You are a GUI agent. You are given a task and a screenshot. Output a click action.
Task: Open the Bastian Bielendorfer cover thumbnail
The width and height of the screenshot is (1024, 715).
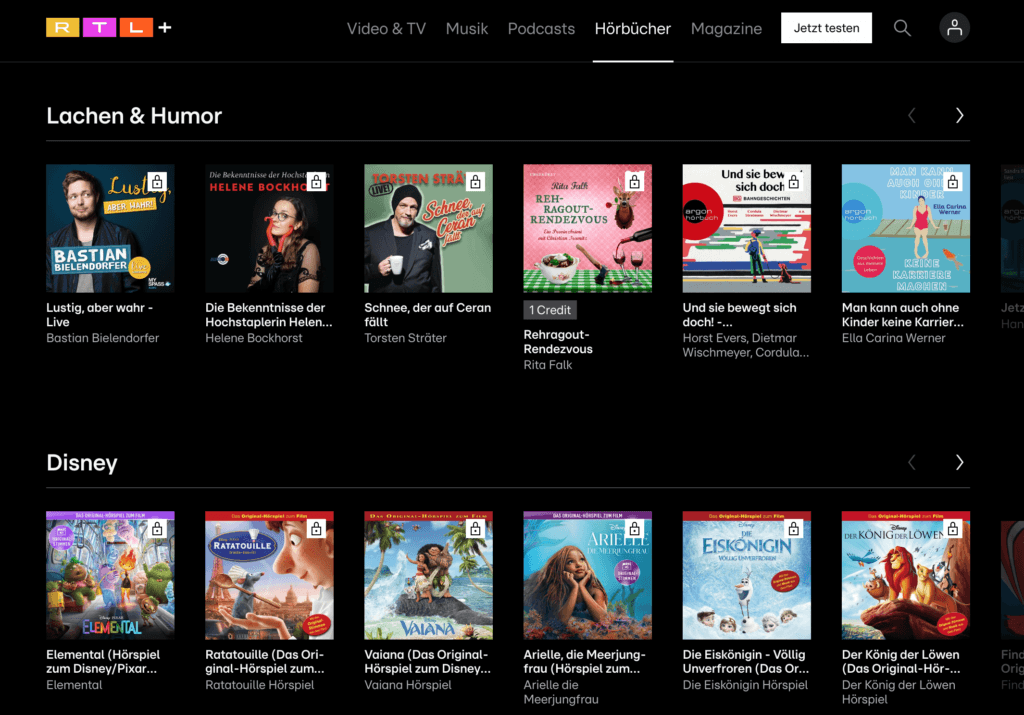tap(110, 229)
